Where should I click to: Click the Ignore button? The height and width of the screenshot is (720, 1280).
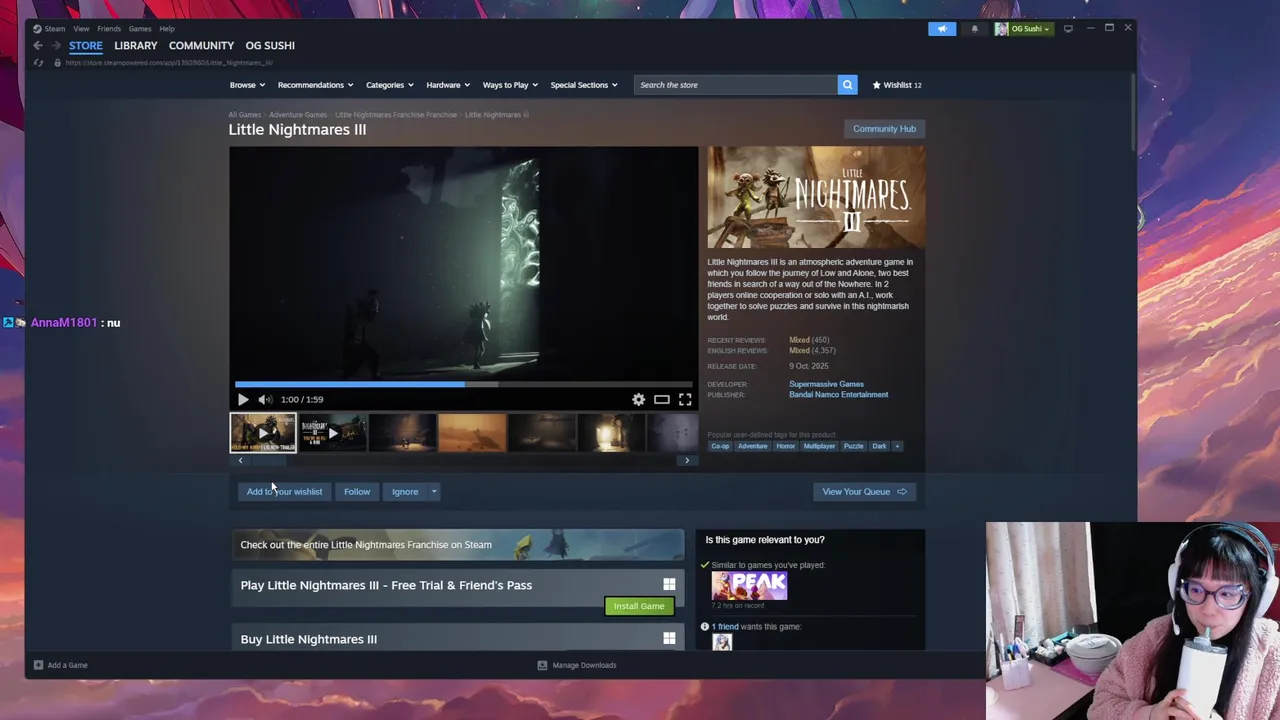(x=405, y=492)
